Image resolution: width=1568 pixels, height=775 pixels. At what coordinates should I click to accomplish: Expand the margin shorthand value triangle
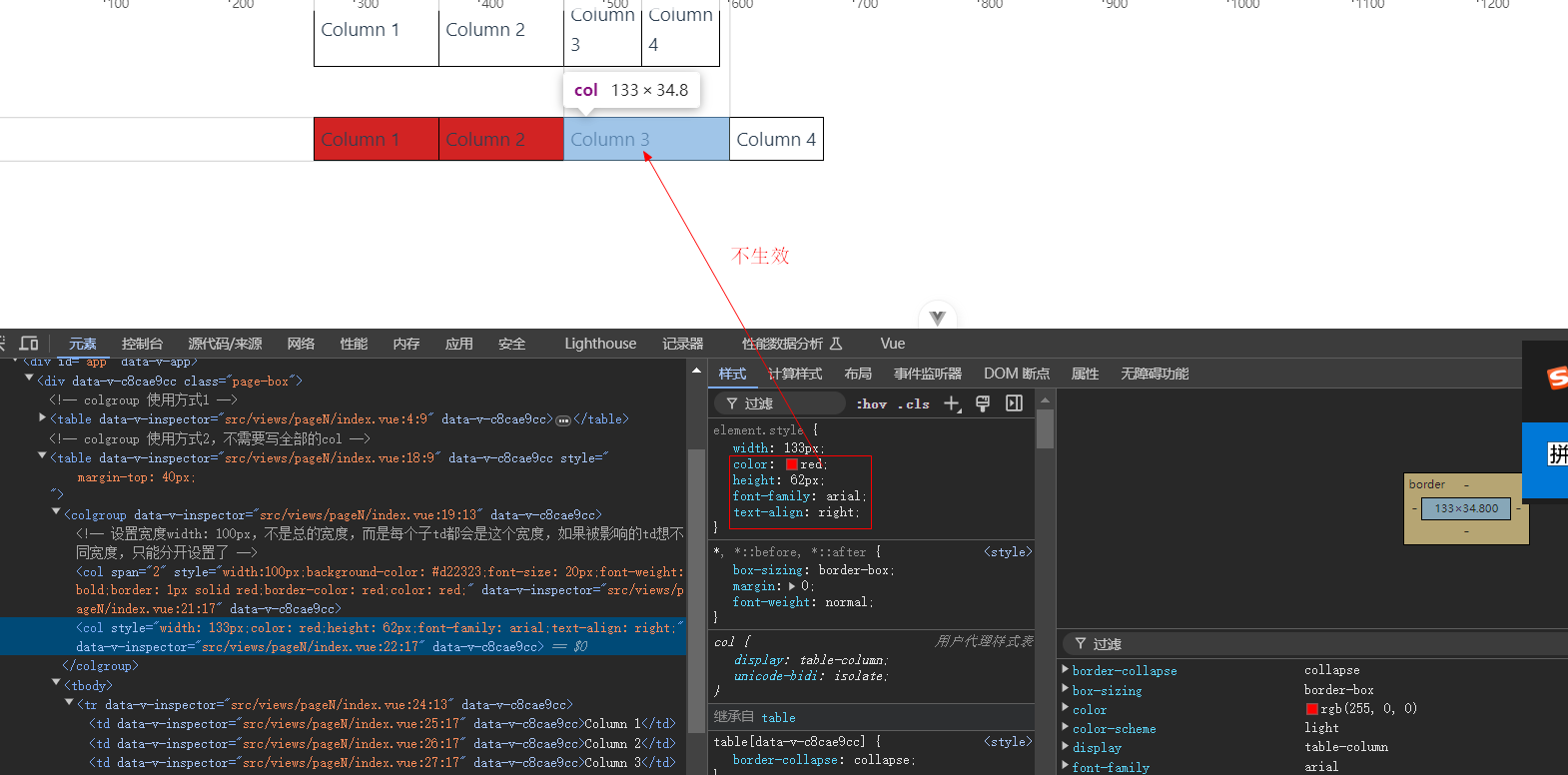point(792,586)
